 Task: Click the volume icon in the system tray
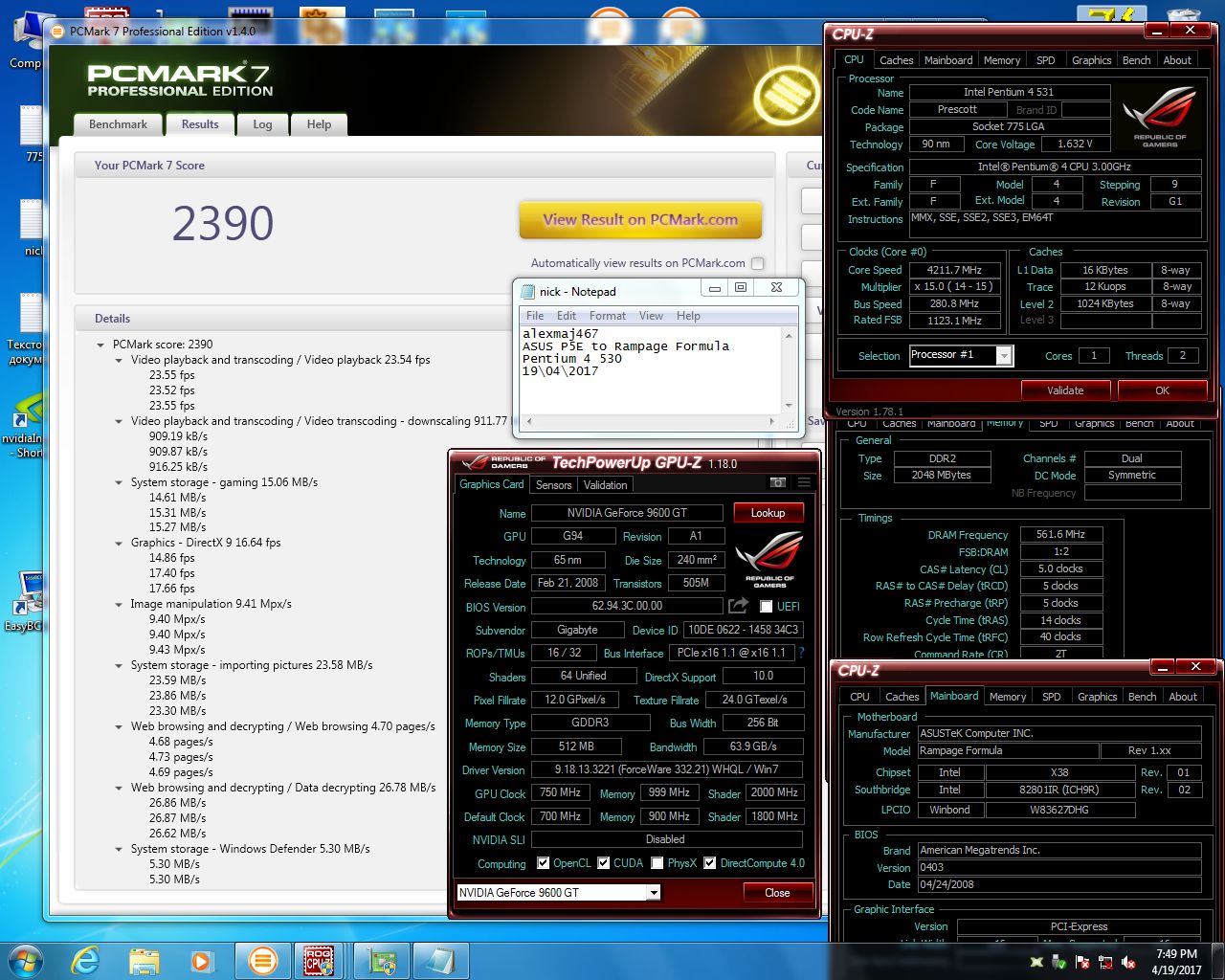(1128, 962)
